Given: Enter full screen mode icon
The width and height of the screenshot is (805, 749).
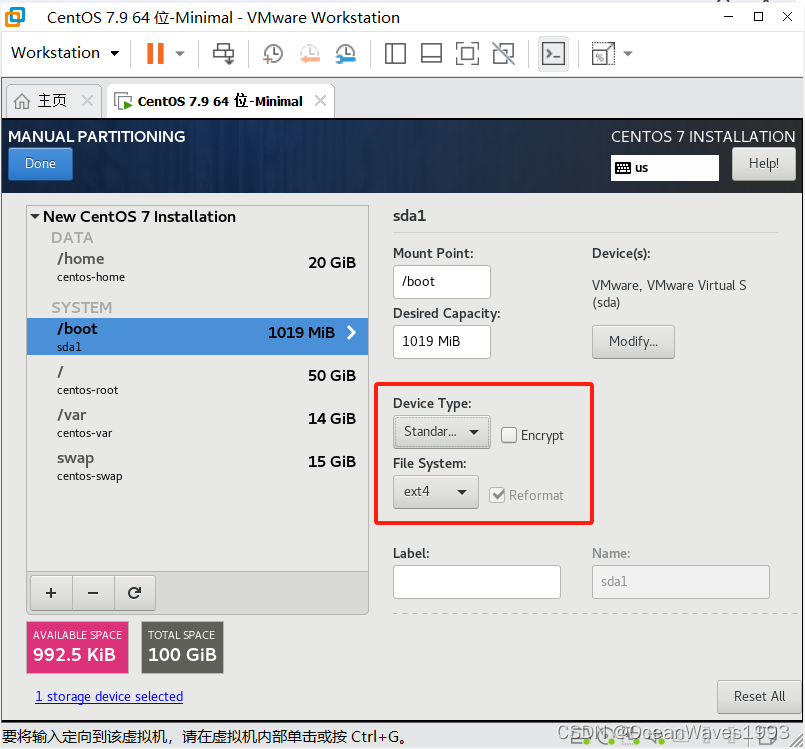Looking at the screenshot, I should [x=467, y=53].
